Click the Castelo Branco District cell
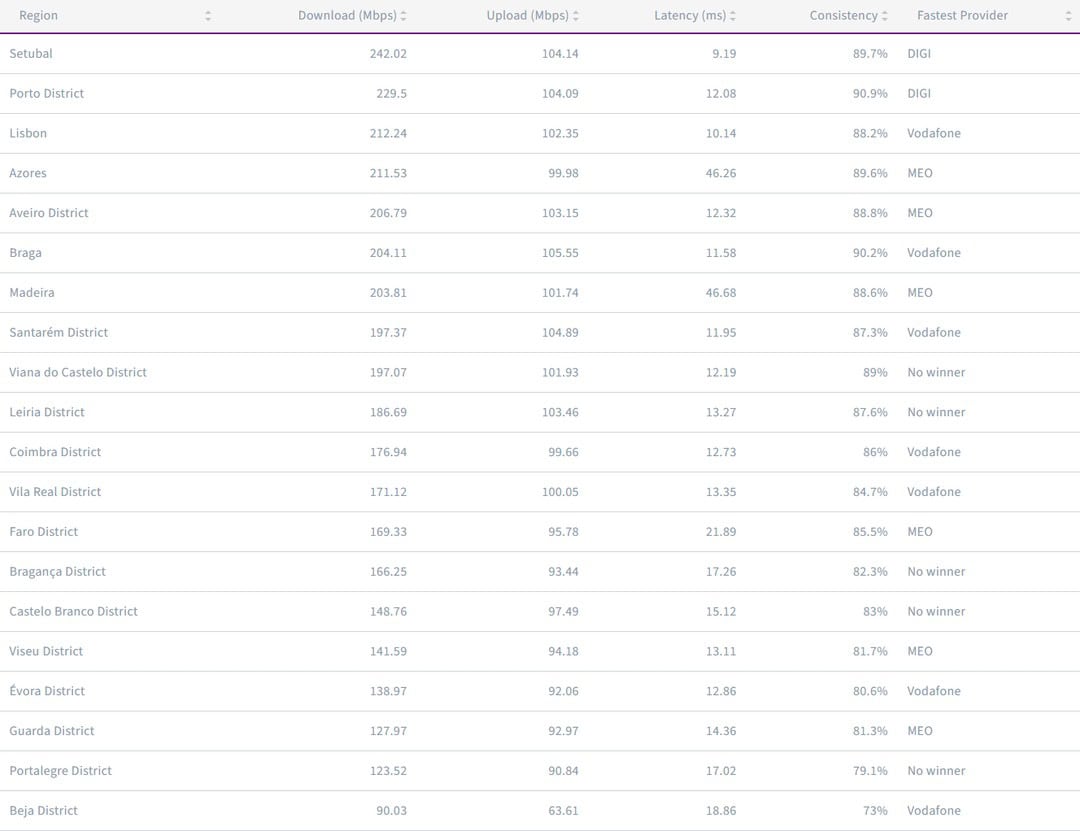Viewport: 1080px width, 831px height. (74, 612)
